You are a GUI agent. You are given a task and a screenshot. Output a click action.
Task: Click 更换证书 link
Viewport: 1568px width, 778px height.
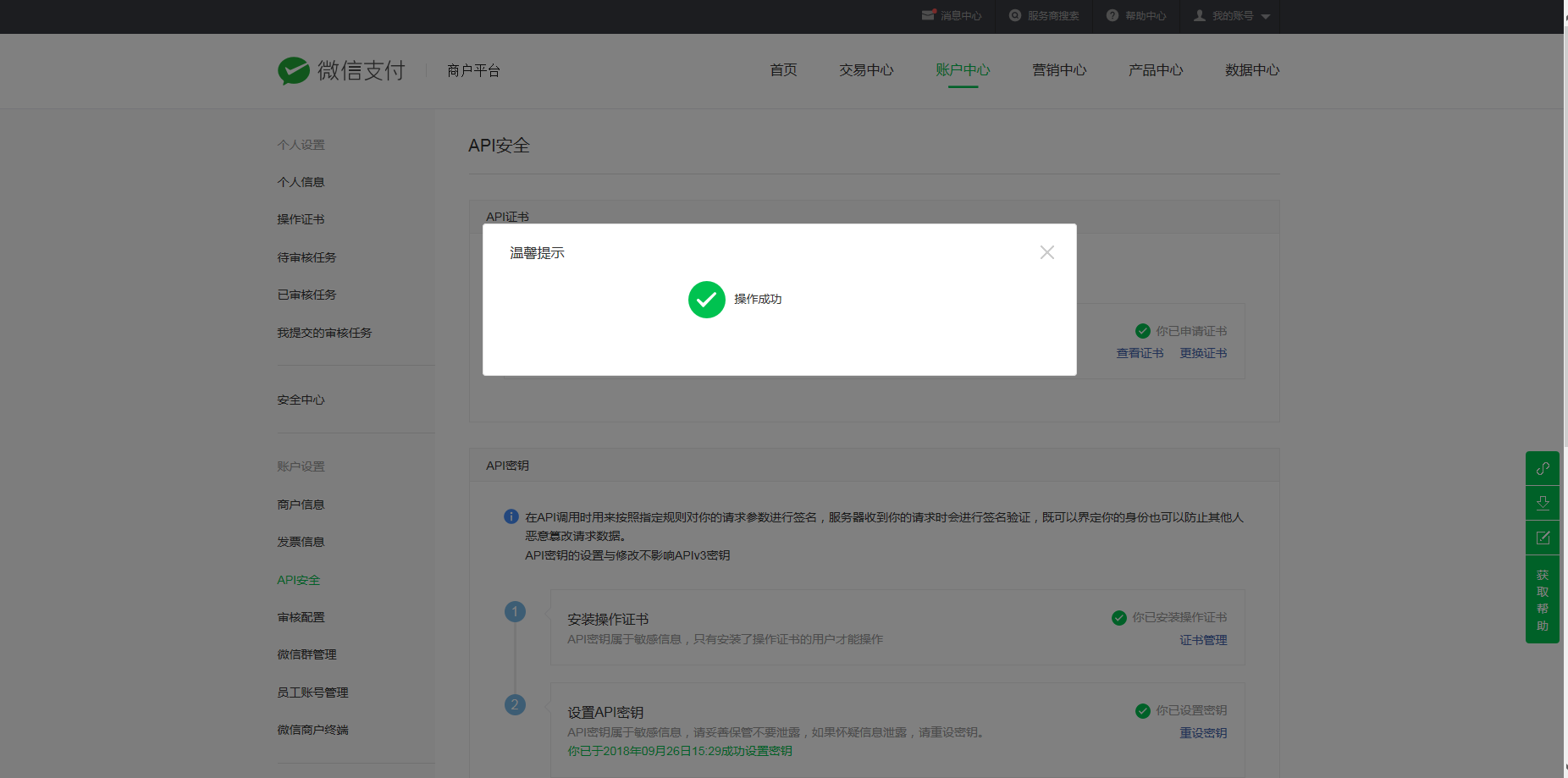click(1203, 353)
